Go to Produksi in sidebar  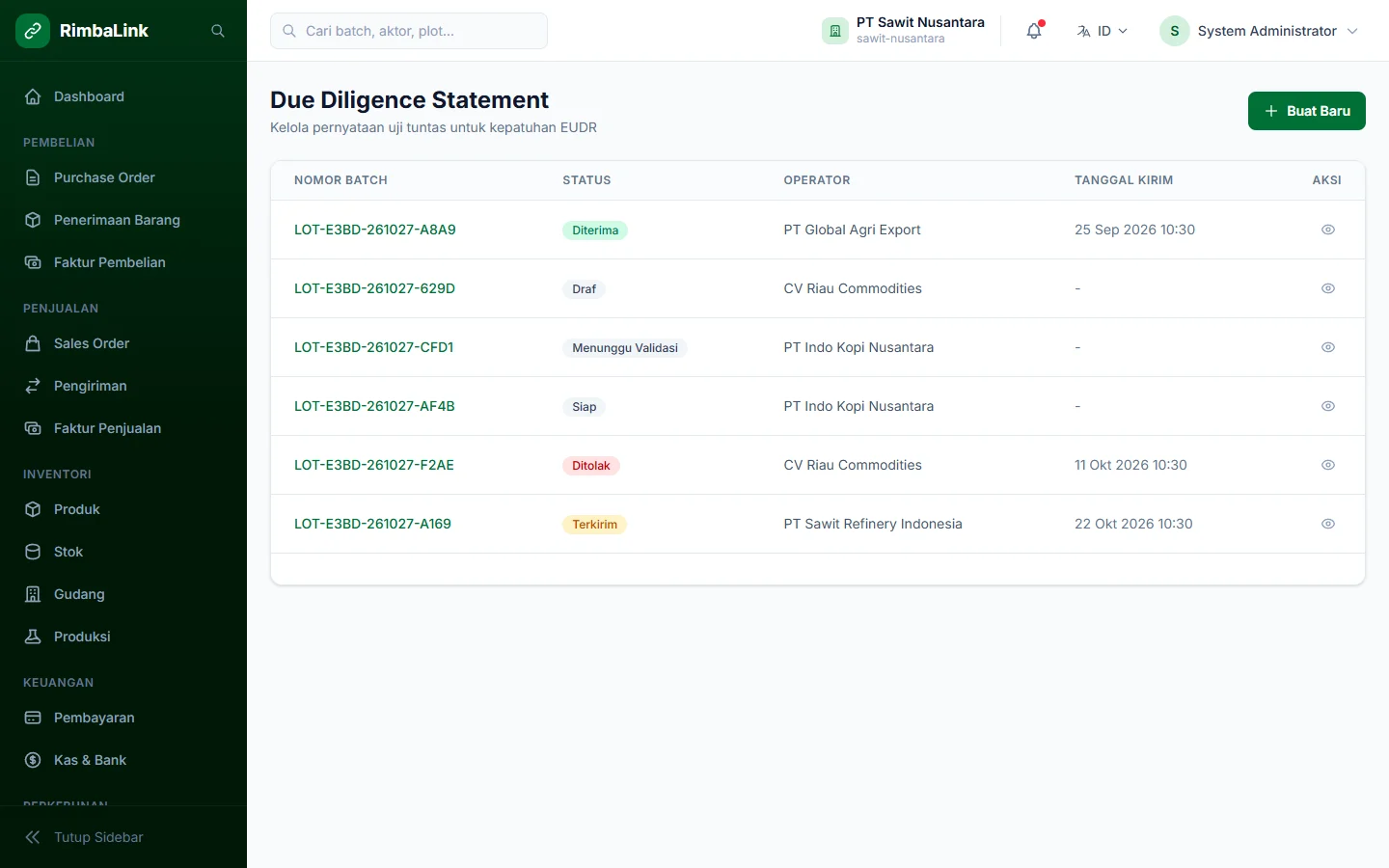pos(123,637)
